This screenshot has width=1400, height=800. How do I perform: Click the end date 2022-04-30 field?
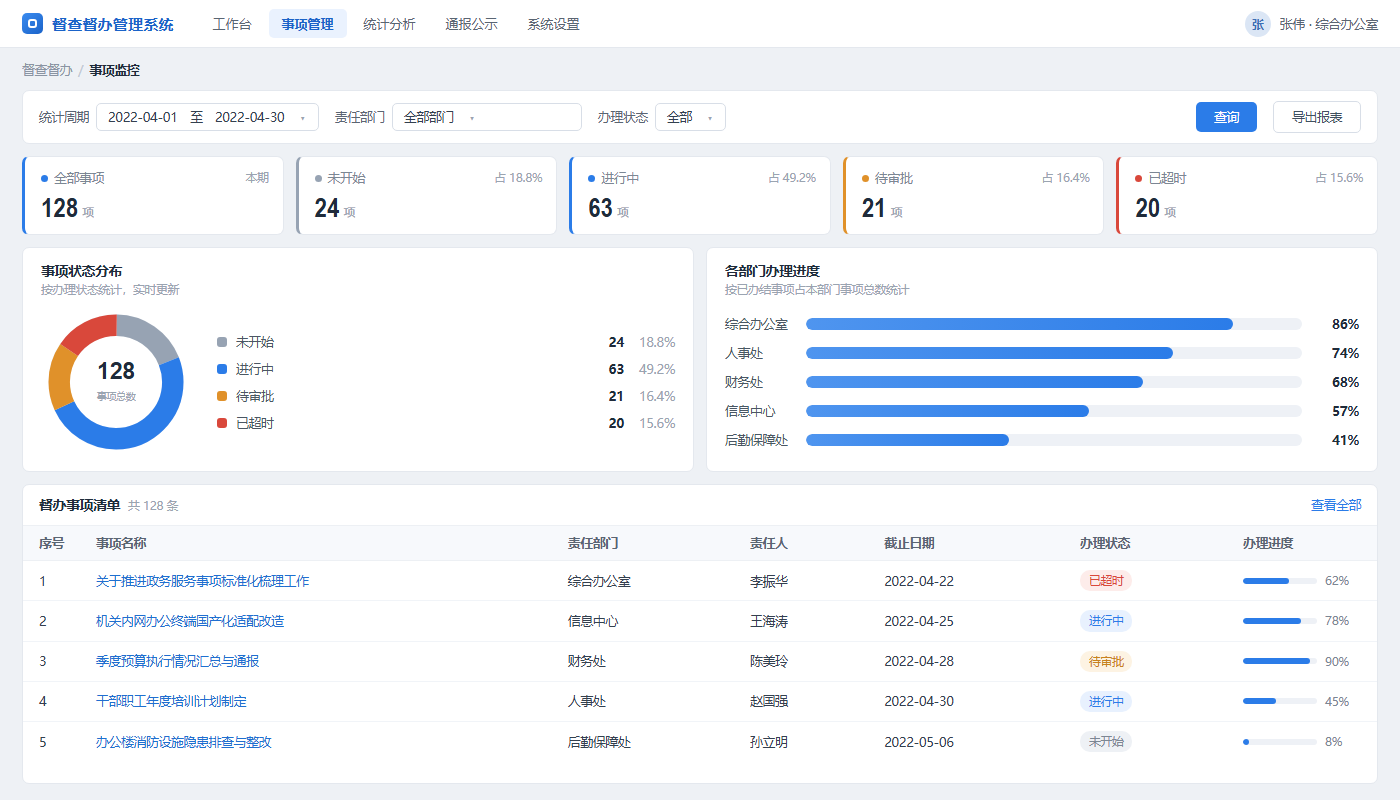(x=250, y=117)
